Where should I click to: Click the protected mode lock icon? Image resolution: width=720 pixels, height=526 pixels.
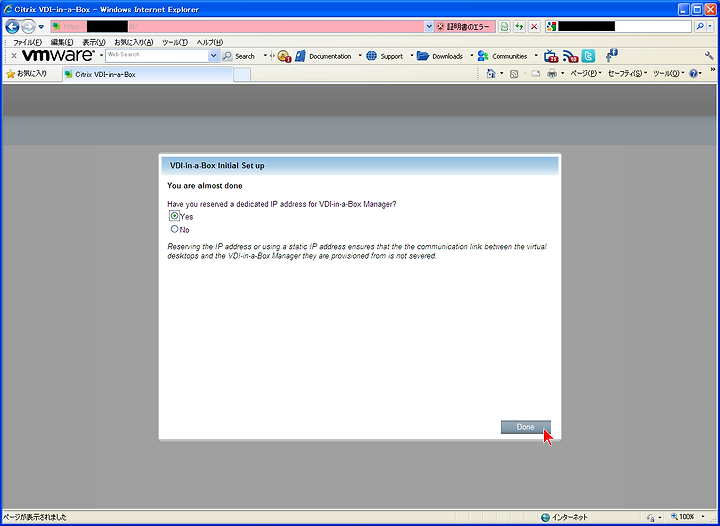(x=651, y=517)
